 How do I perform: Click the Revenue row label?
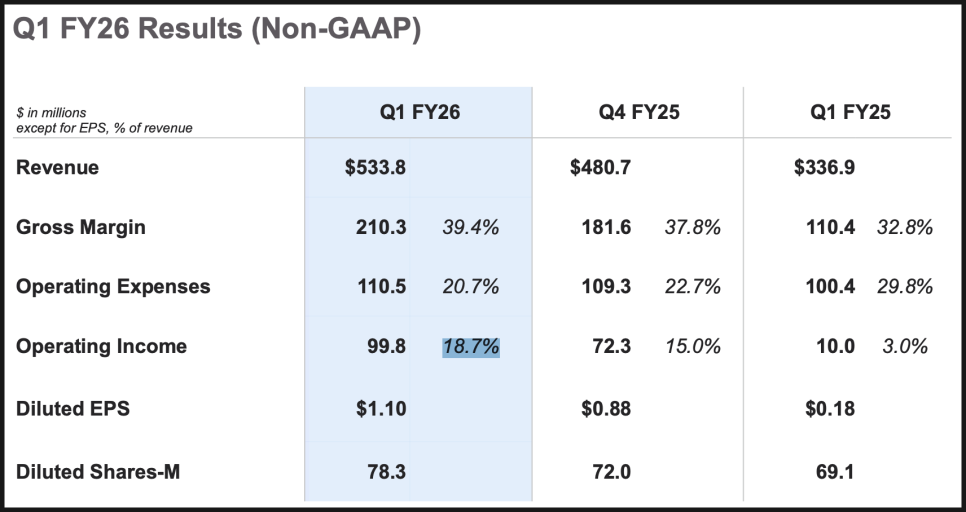(57, 168)
